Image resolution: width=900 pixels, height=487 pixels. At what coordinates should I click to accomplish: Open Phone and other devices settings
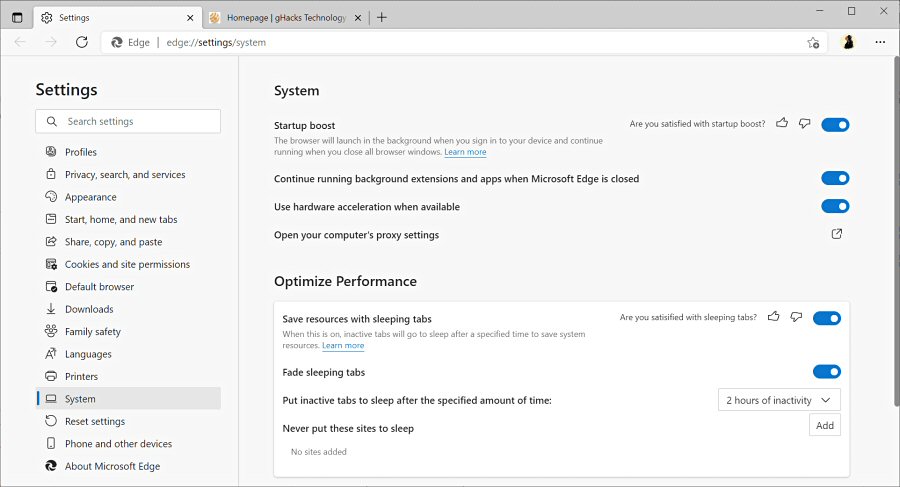point(129,443)
